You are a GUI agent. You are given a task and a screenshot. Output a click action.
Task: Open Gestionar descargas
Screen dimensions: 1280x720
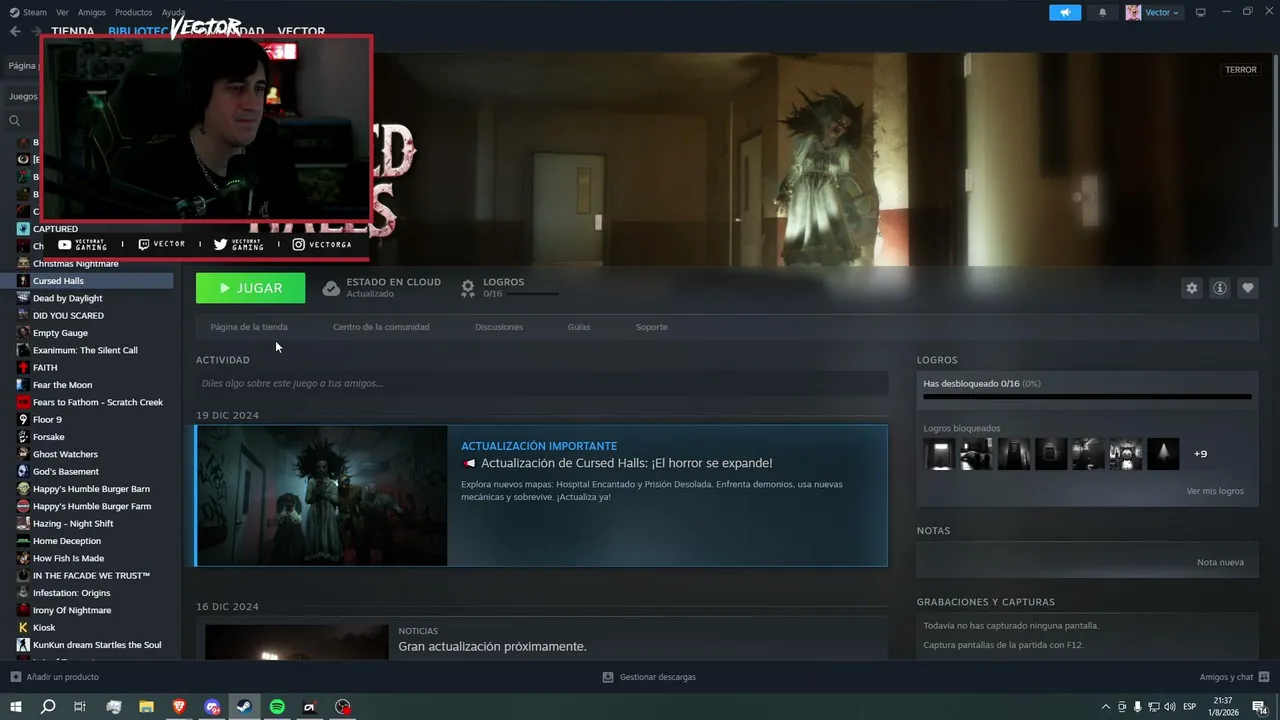coord(649,677)
